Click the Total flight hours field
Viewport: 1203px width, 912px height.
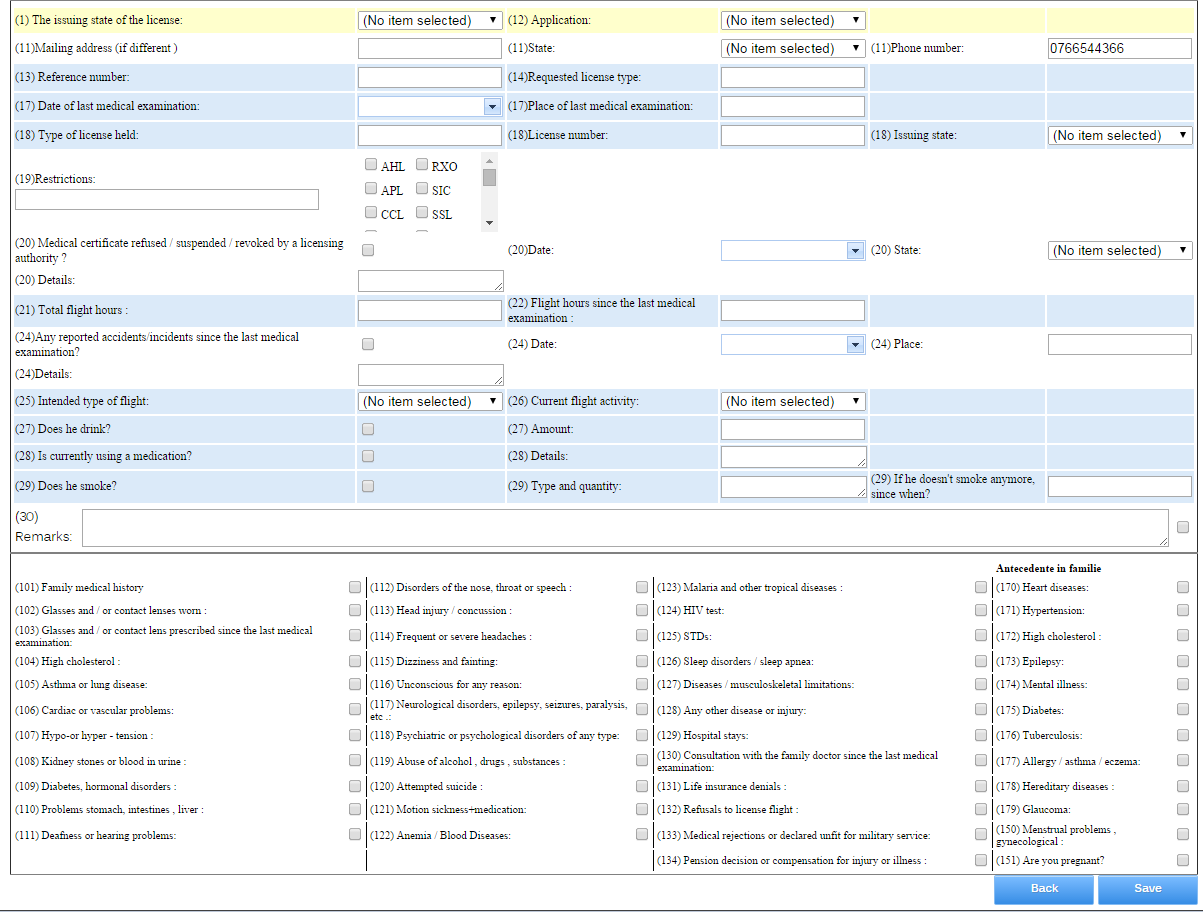[x=430, y=310]
